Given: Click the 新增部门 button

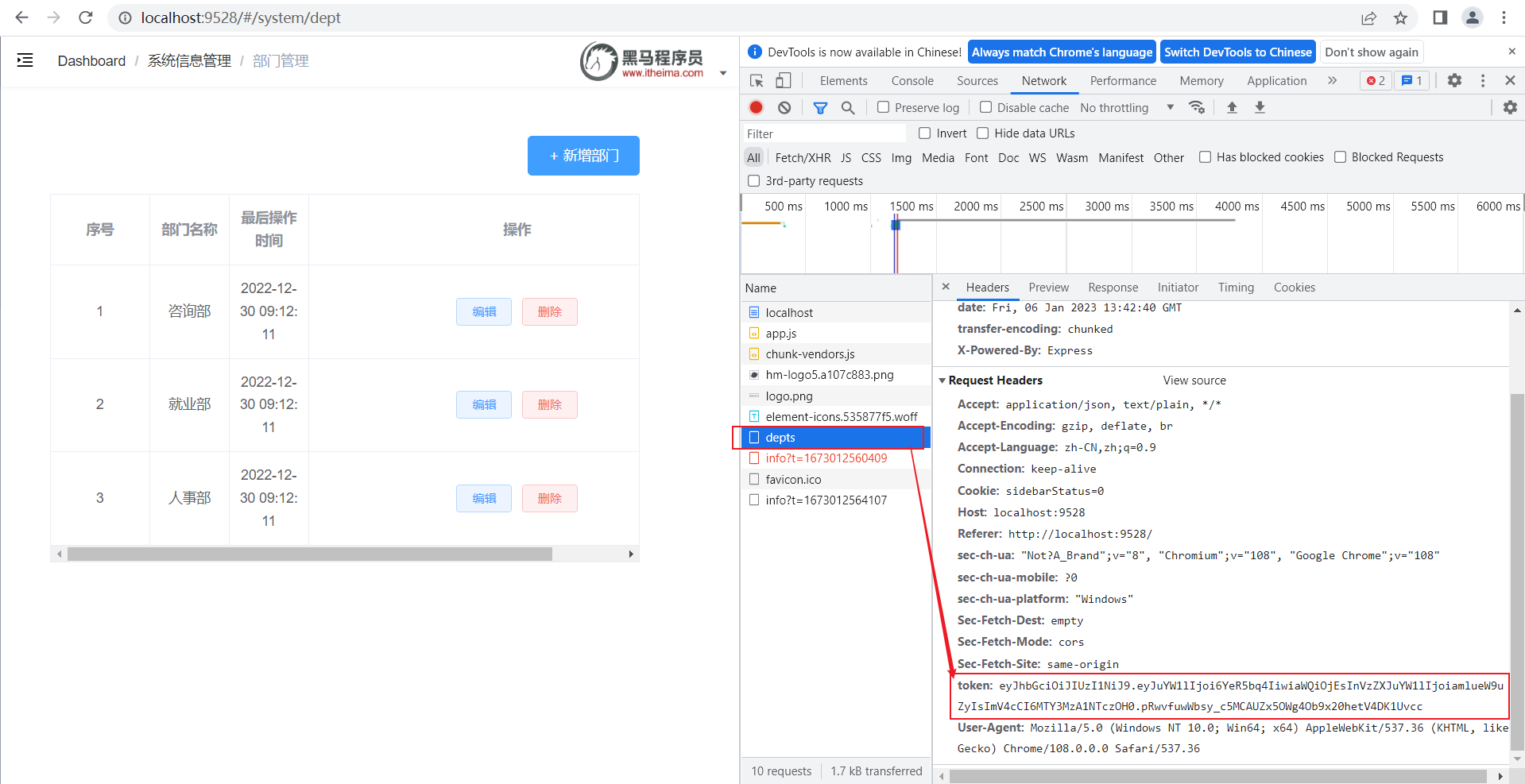Looking at the screenshot, I should [583, 156].
